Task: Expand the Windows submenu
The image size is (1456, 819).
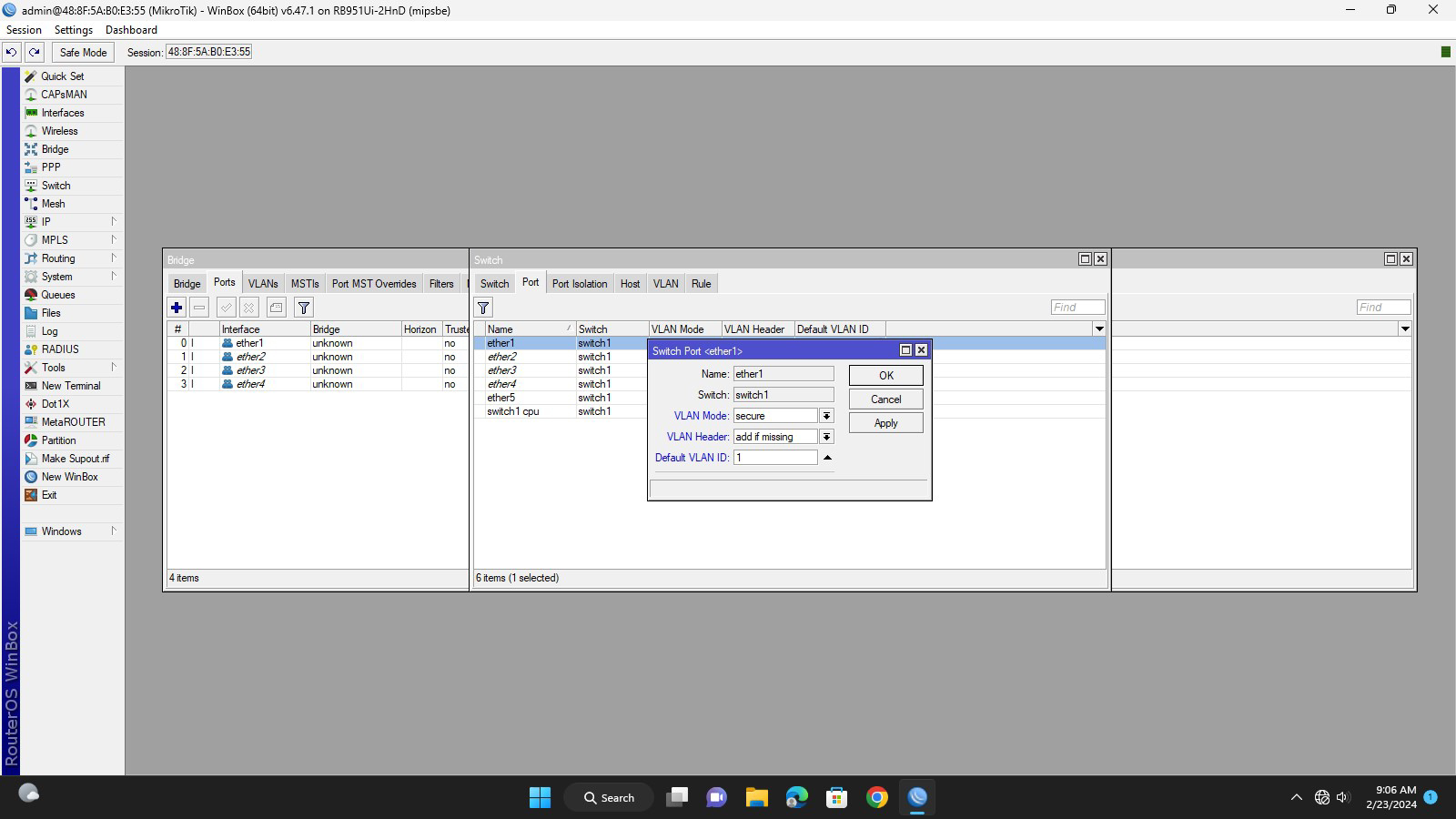Action: [x=114, y=531]
